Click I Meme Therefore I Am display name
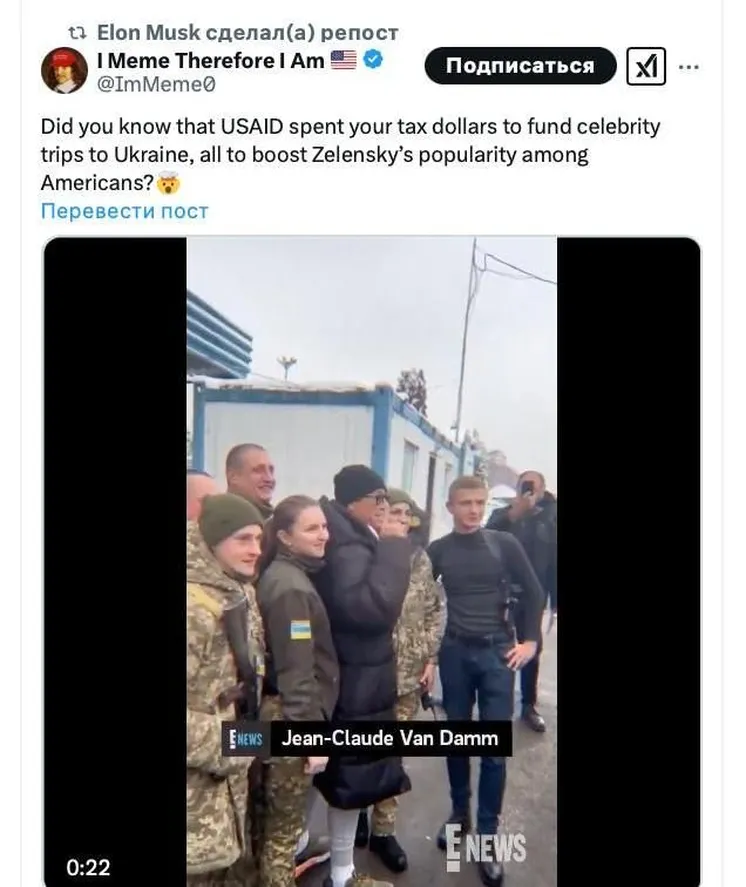Image resolution: width=746 pixels, height=887 pixels. [x=210, y=60]
